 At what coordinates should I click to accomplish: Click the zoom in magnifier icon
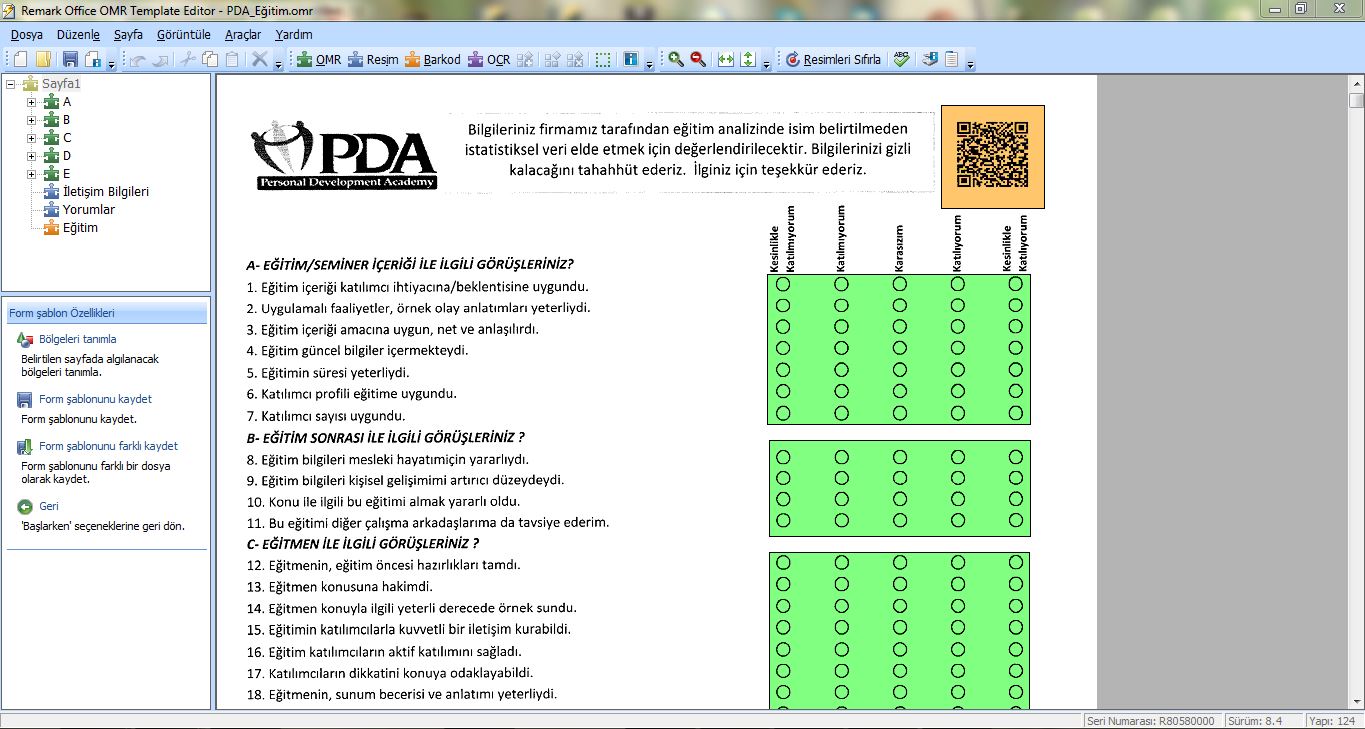[x=676, y=60]
